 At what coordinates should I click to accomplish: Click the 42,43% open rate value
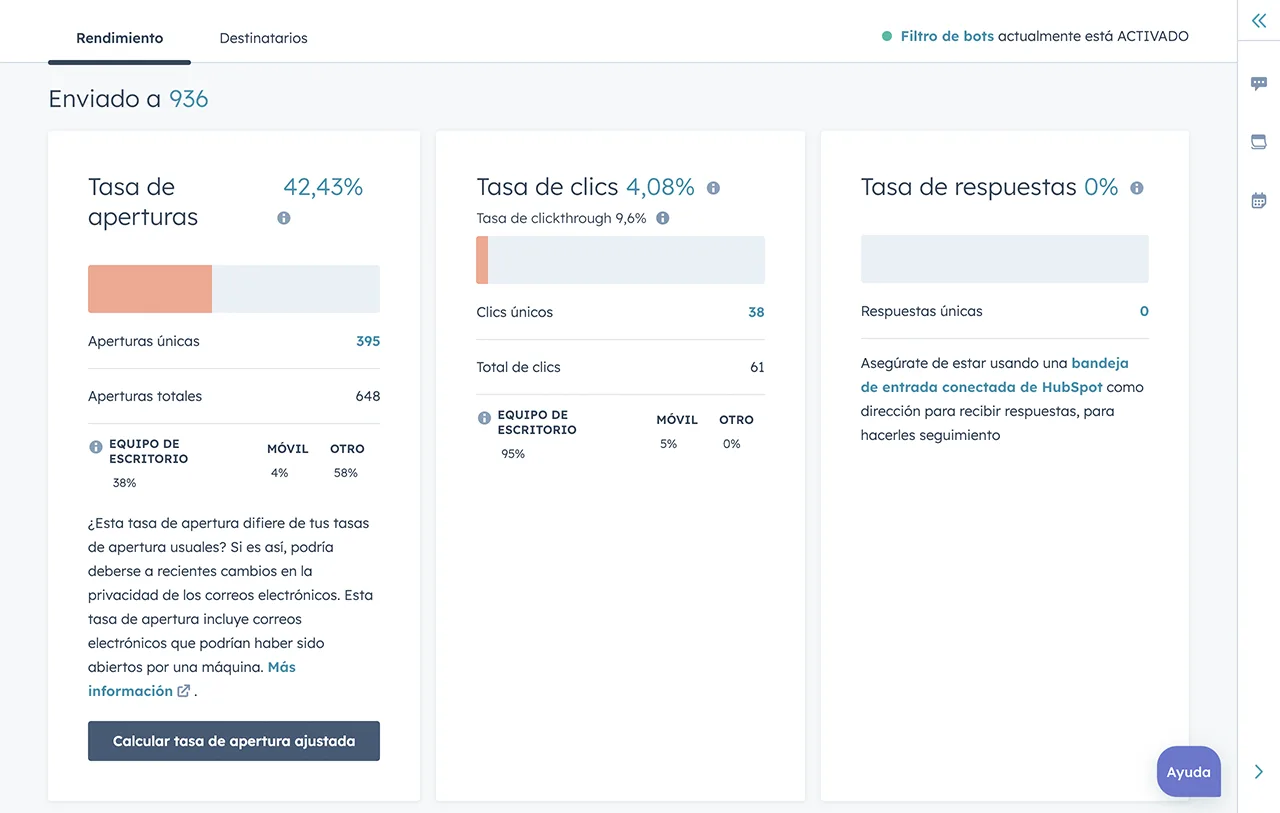(323, 187)
